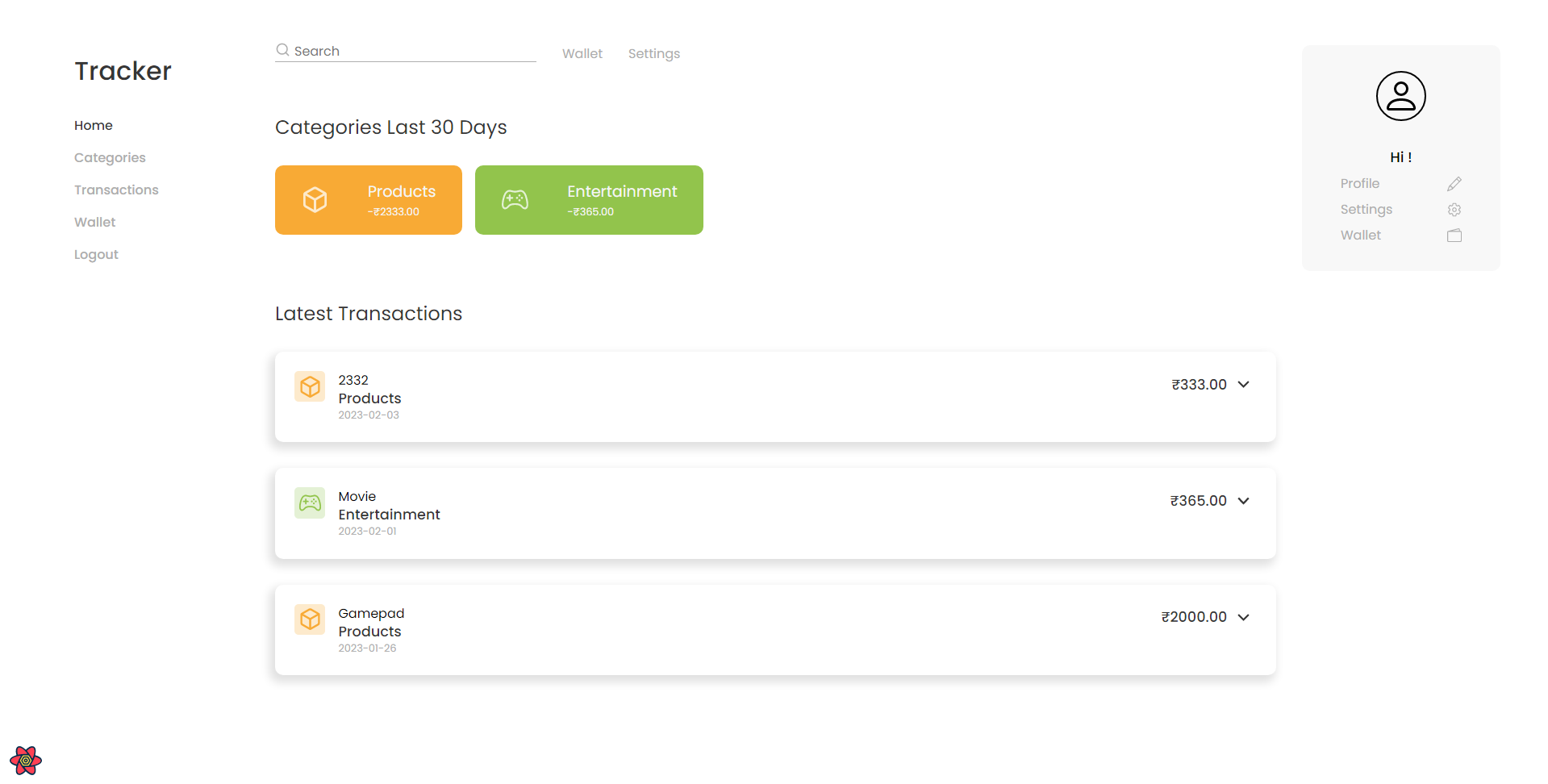Screen dimensions: 1548x784
Task: Click the pencil icon beside Profile
Action: (x=1454, y=184)
